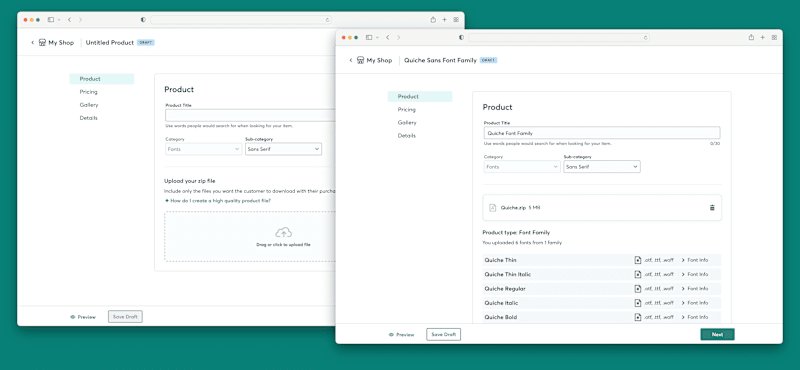
Task: Click privacy shield icon in front browser
Action: [461, 37]
